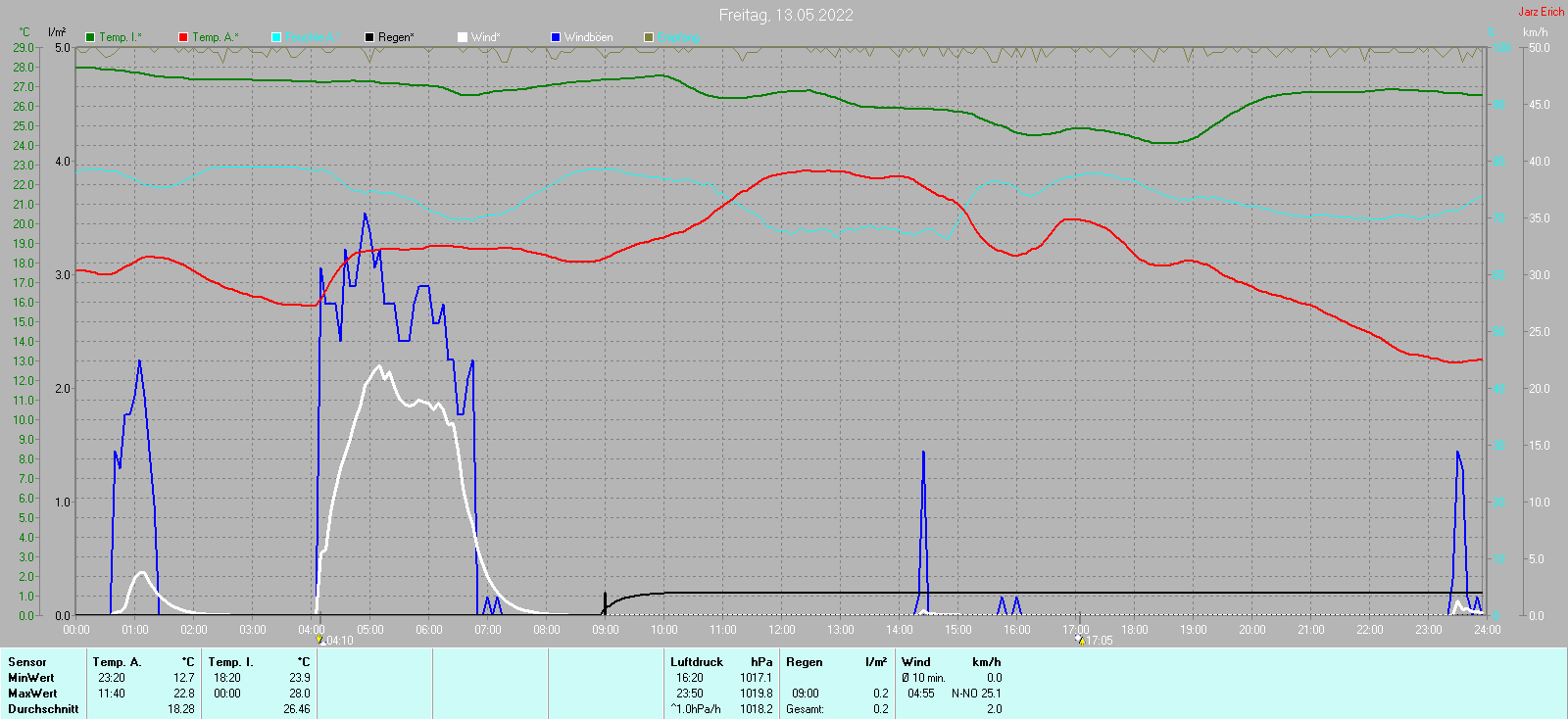
Task: Click the 'Luftdruck' column header
Action: 697,662
